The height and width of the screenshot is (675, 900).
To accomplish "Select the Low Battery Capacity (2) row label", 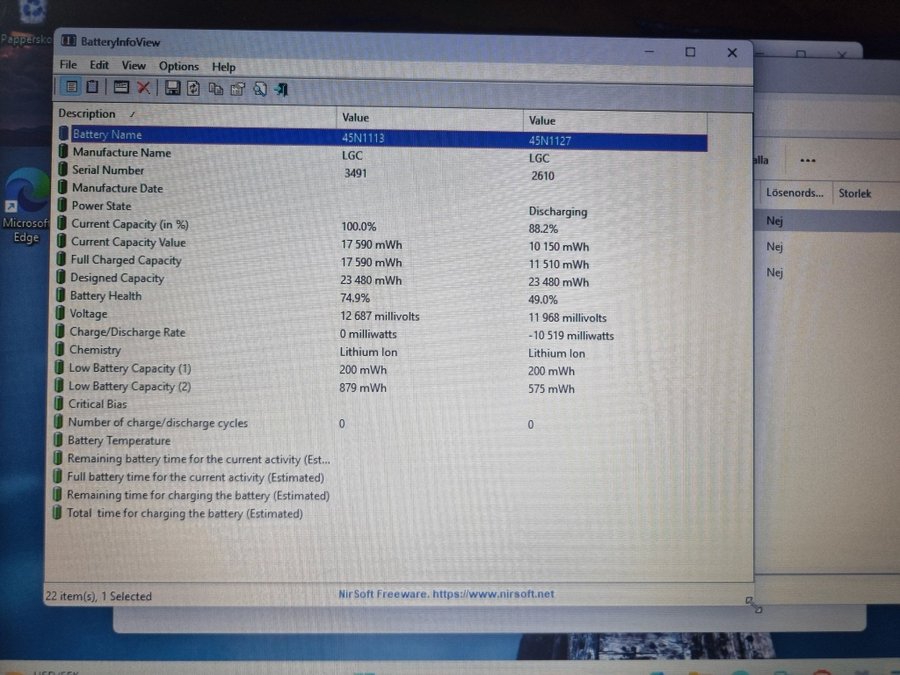I will coord(130,386).
